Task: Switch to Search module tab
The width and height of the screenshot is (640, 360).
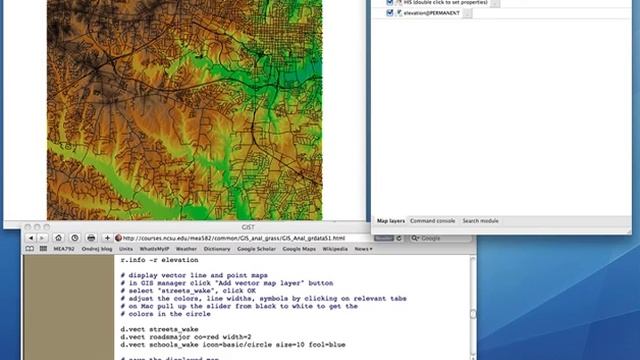Action: [480, 221]
